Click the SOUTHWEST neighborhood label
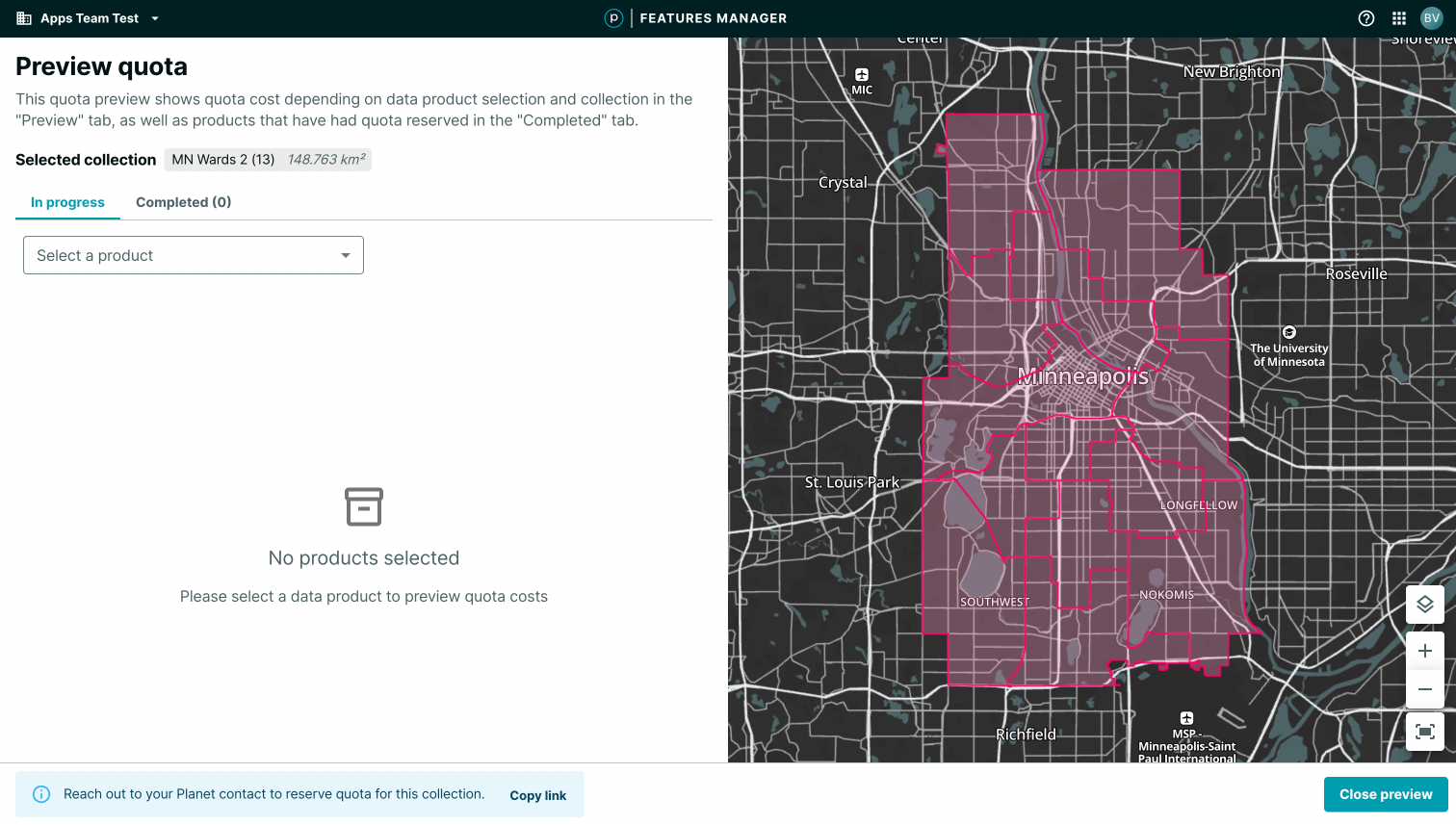 pyautogui.click(x=995, y=602)
